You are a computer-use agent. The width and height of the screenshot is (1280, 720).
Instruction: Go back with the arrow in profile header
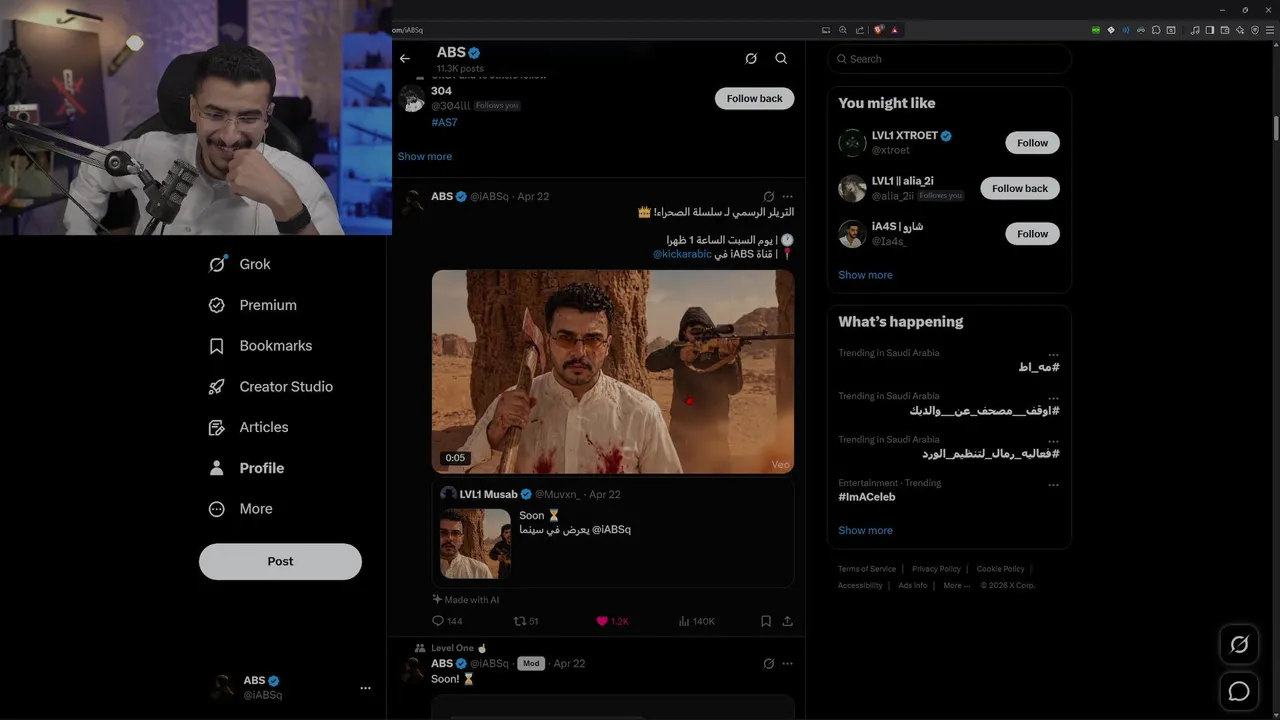[405, 58]
